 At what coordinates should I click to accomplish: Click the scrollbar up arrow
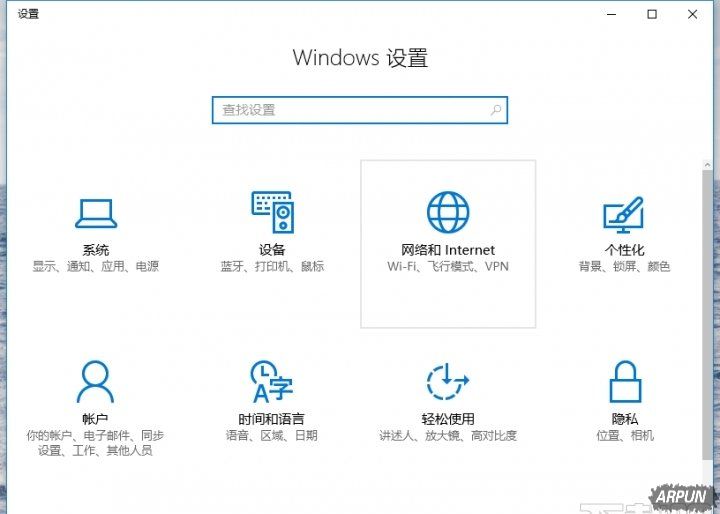[x=707, y=165]
